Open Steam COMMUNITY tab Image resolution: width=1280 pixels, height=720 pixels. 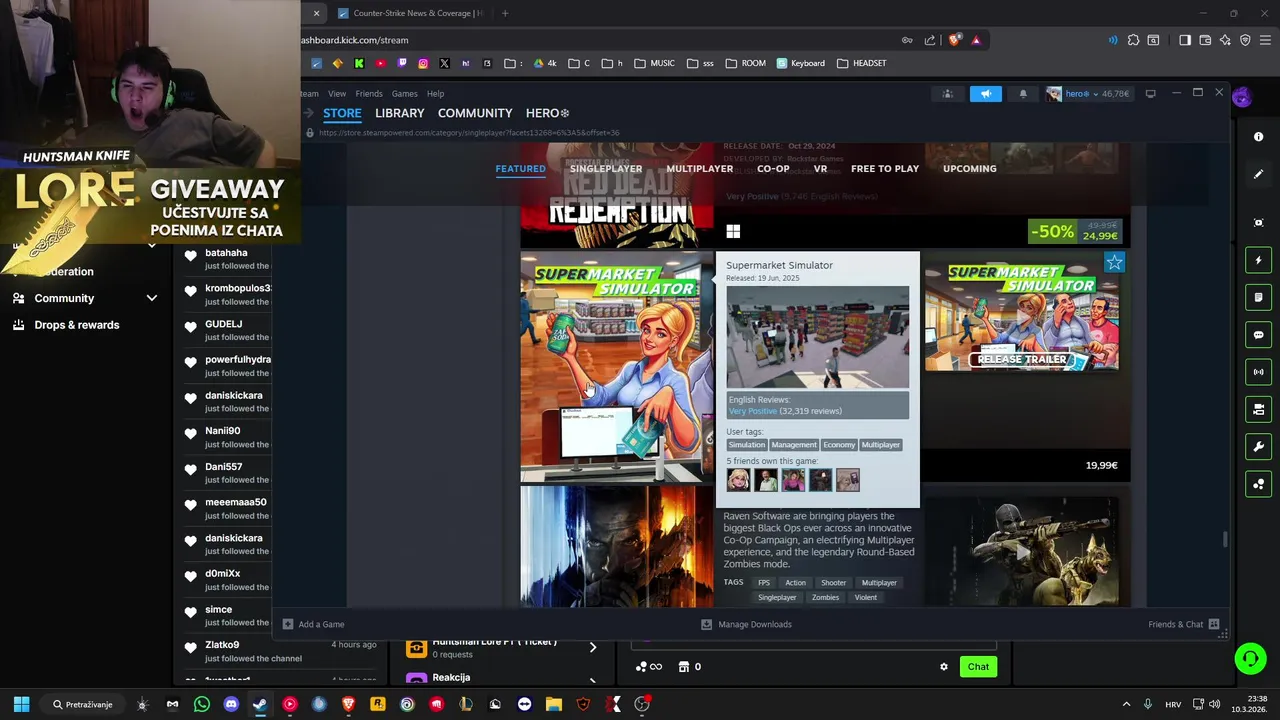pos(475,113)
